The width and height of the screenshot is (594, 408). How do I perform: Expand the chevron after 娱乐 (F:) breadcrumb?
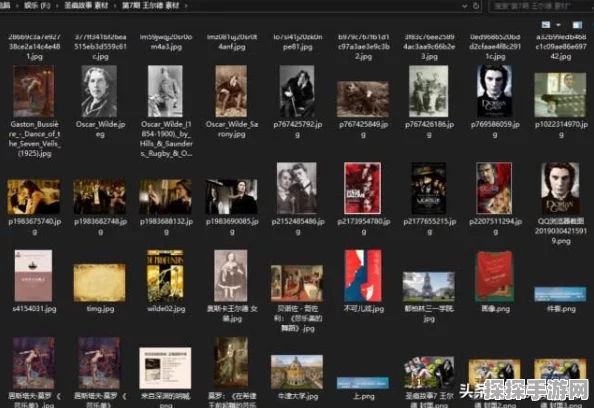(x=57, y=6)
